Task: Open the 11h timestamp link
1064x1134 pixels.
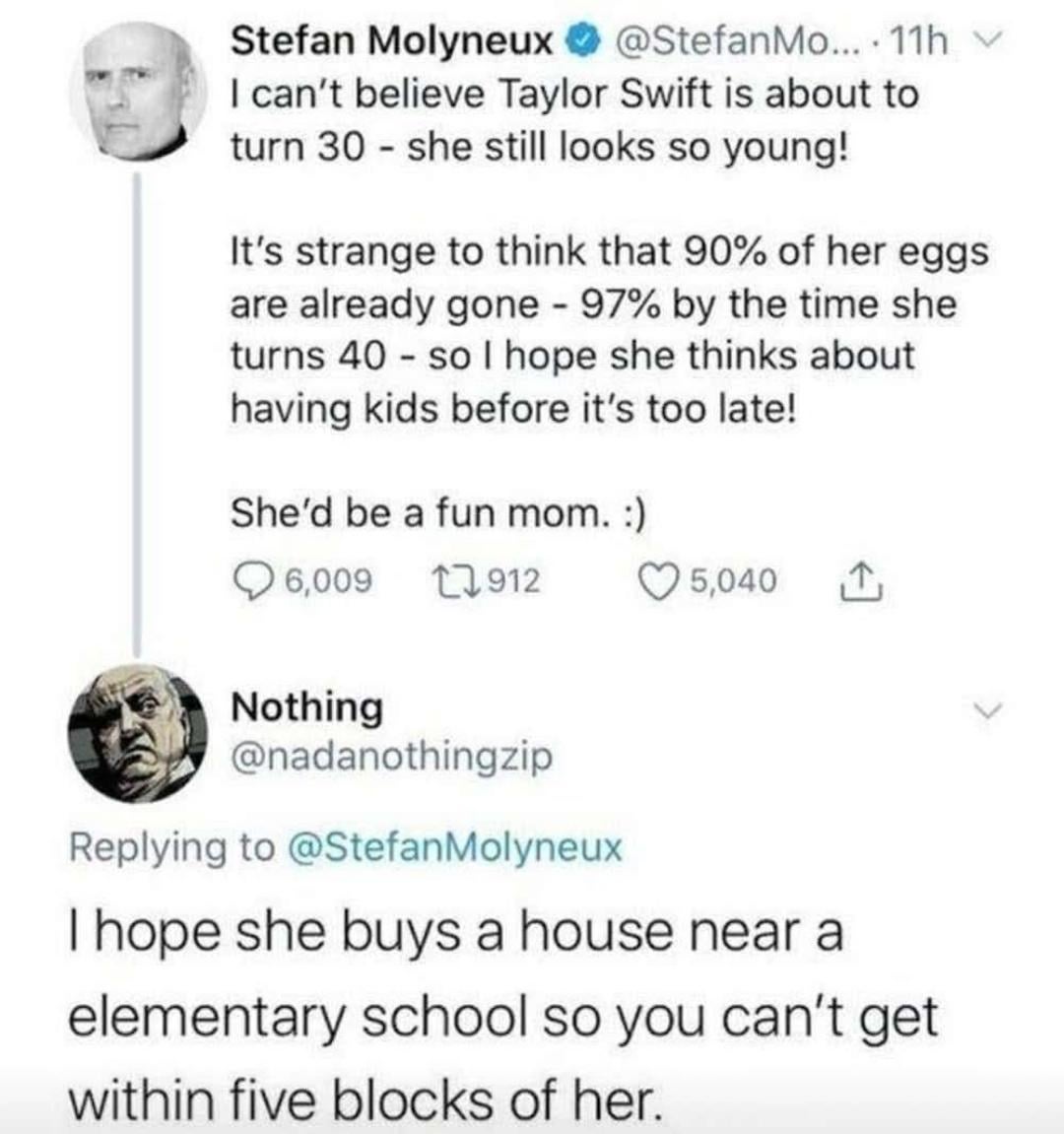Action: pyautogui.click(x=918, y=41)
